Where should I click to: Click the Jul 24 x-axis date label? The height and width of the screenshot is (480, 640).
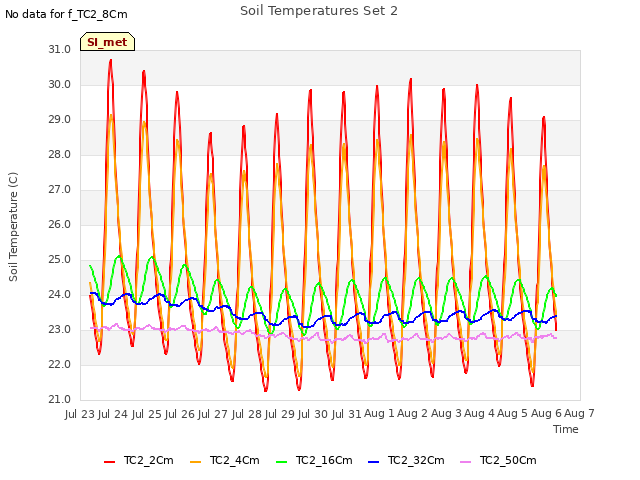click(113, 414)
